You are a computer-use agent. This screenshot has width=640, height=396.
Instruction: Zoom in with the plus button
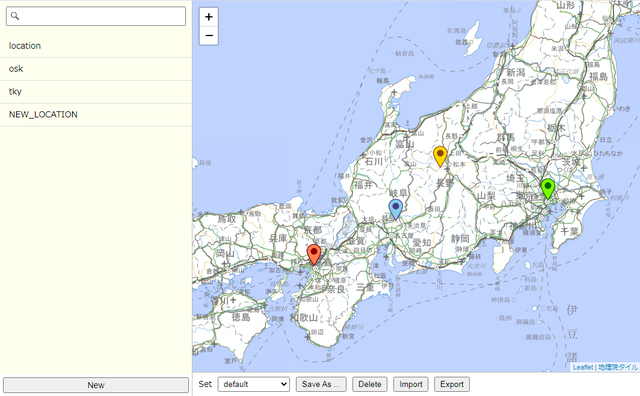coord(209,17)
